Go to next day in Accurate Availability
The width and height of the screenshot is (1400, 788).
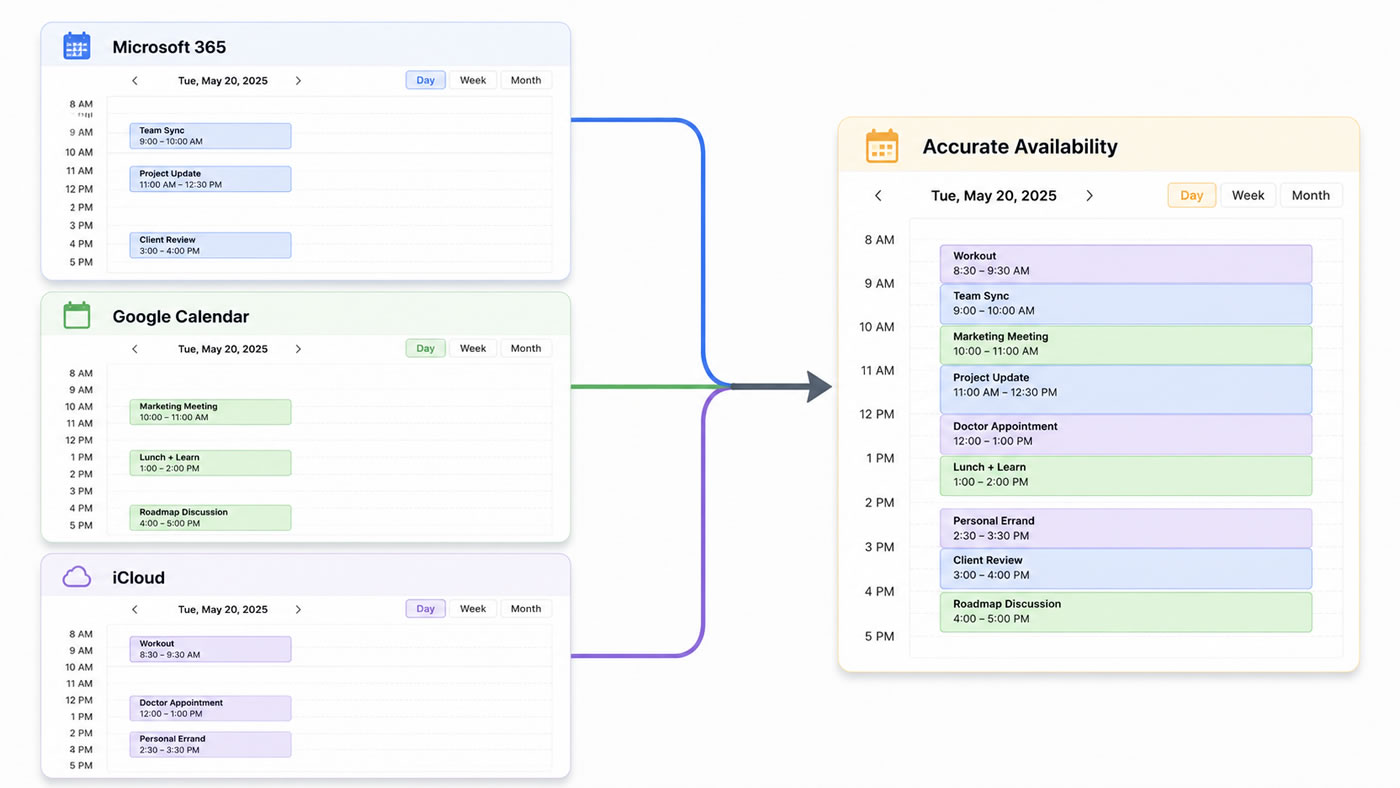pyautogui.click(x=1089, y=196)
